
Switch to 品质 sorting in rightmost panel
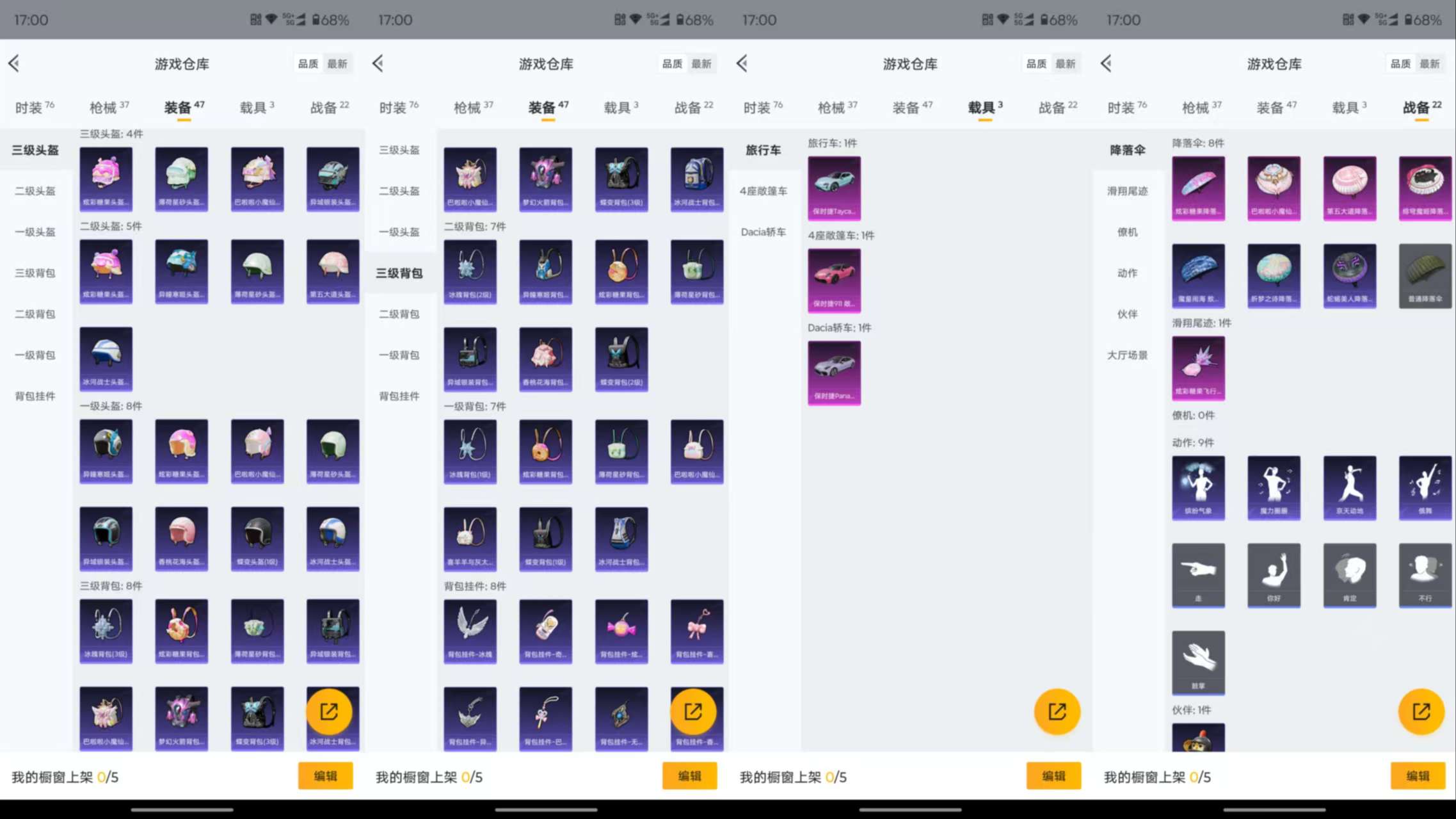point(1400,63)
